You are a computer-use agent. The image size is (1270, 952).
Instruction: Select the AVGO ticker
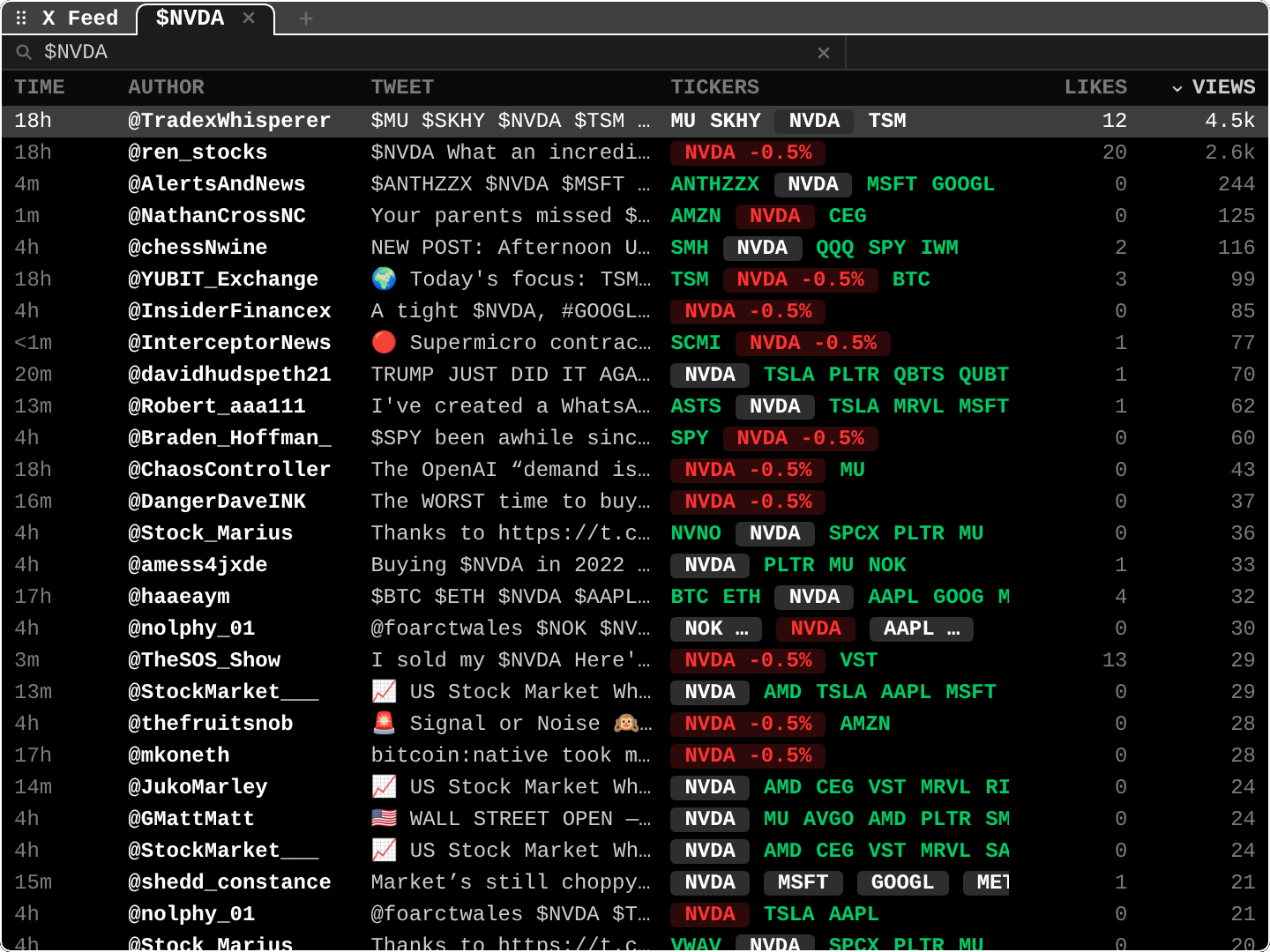click(x=828, y=819)
